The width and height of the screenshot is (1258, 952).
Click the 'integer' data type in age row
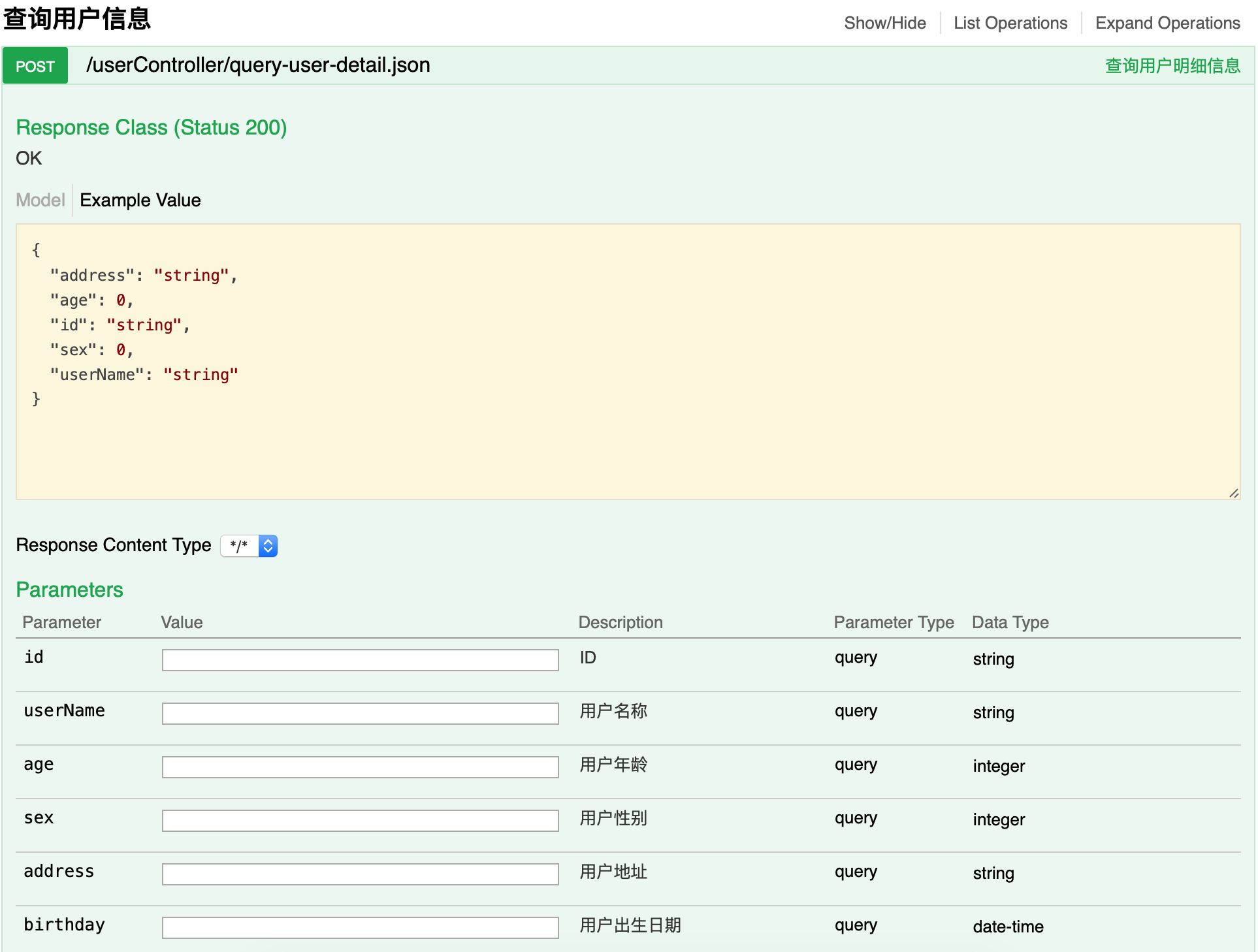(999, 767)
